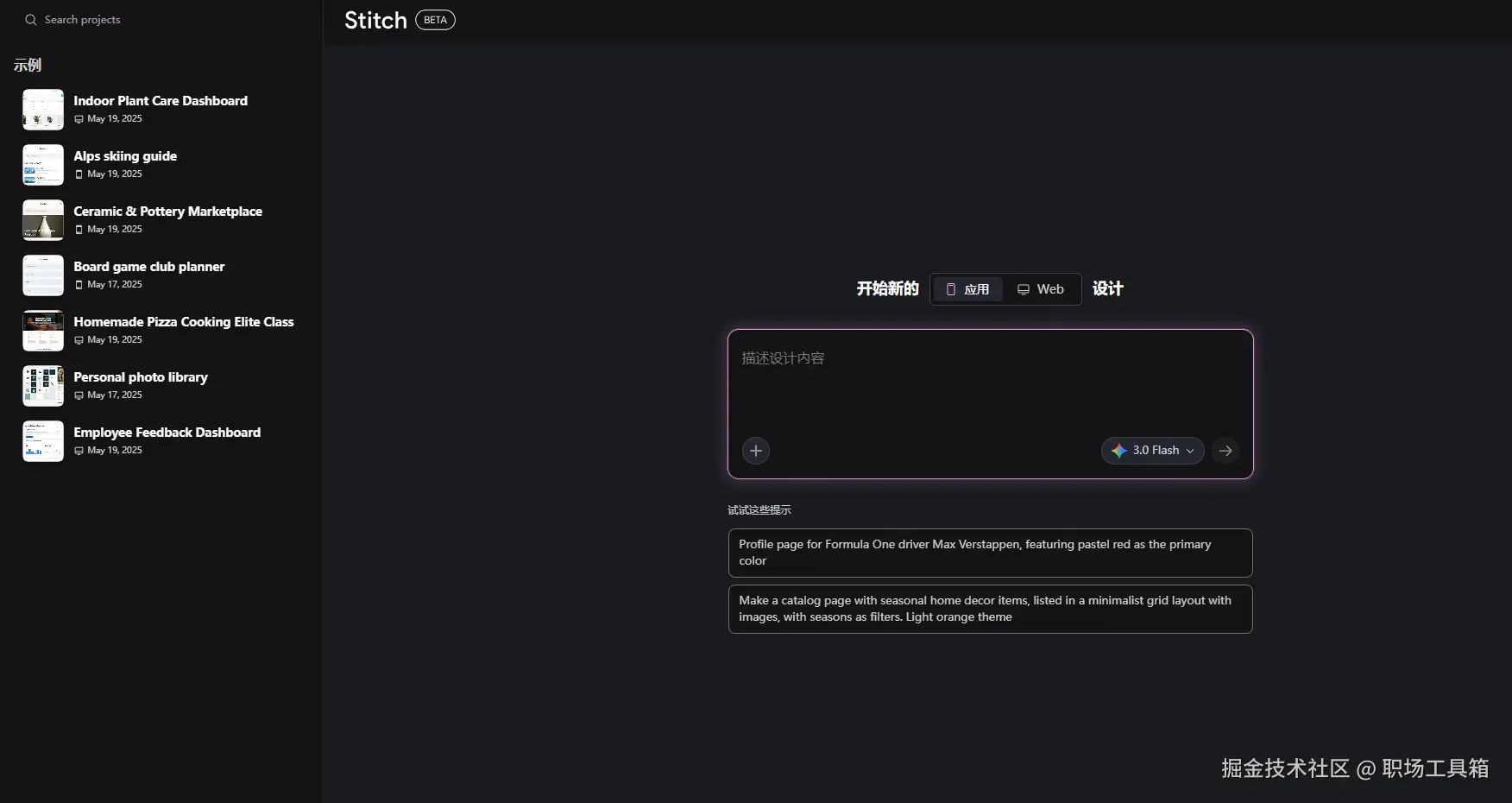This screenshot has width=1512, height=803.
Task: Click the send arrow button
Action: pyautogui.click(x=1225, y=451)
